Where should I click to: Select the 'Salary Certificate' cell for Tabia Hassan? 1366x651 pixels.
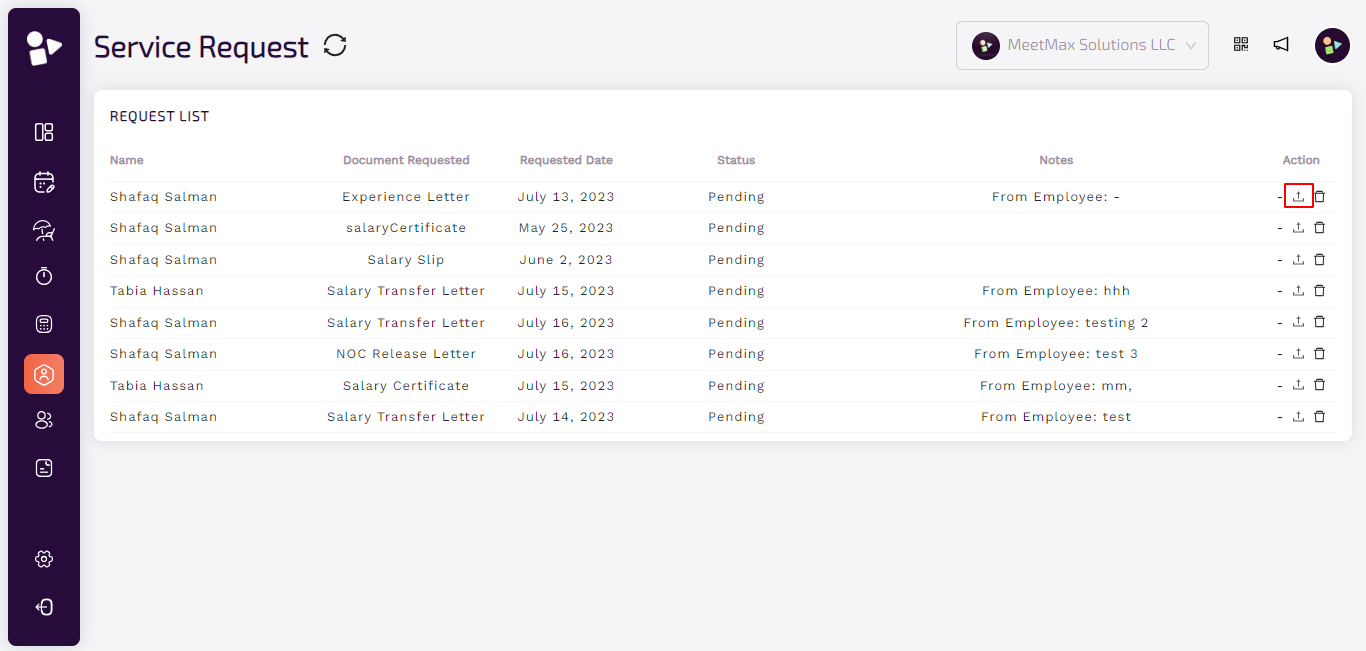[x=406, y=386]
